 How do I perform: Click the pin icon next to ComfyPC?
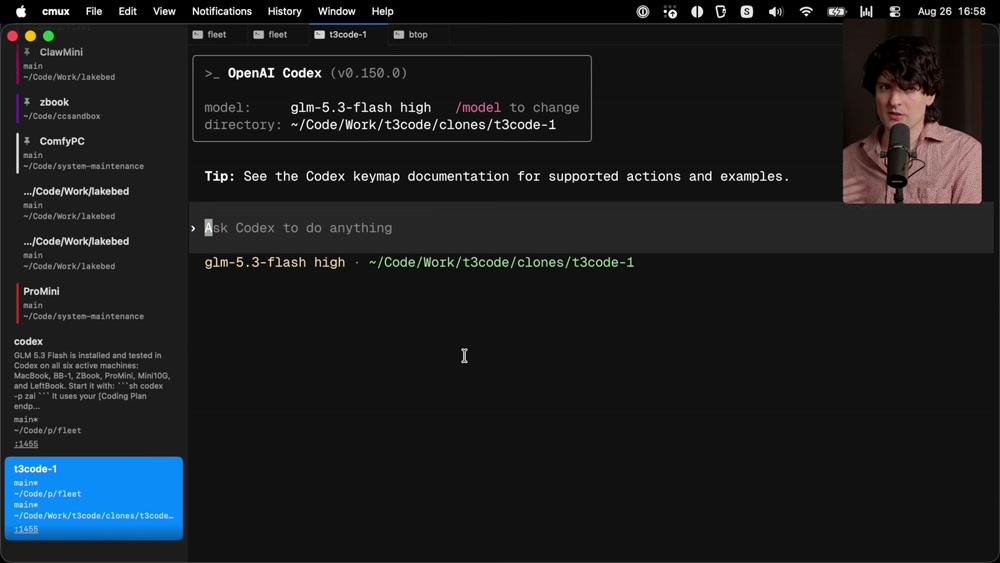(x=27, y=141)
